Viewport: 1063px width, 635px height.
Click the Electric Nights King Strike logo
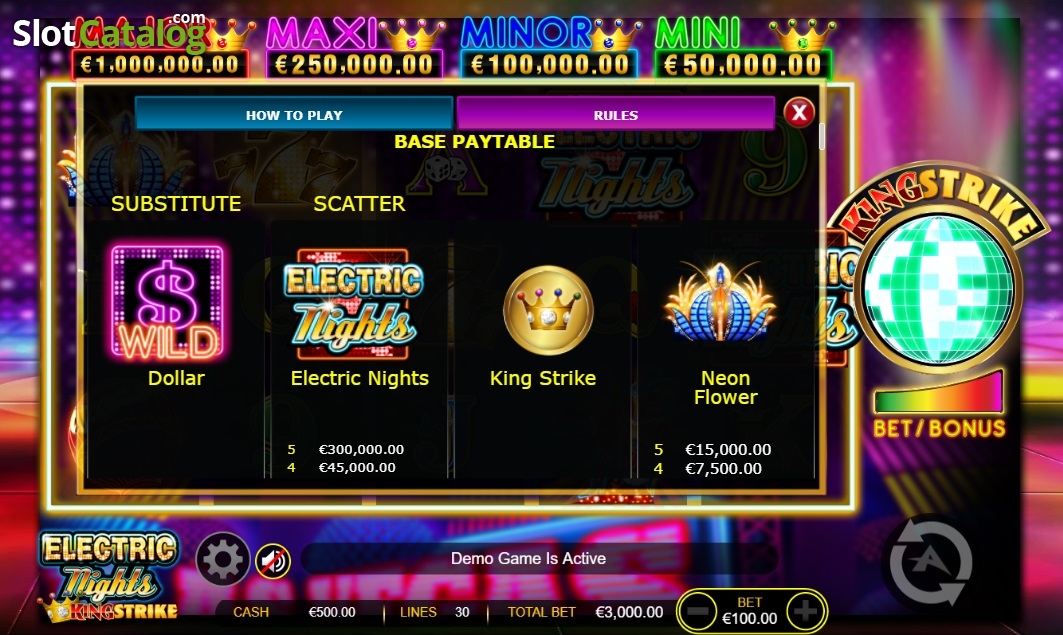point(108,577)
